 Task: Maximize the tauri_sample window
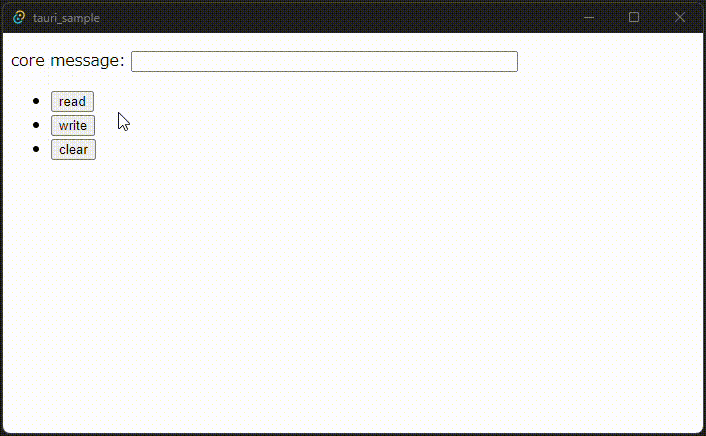(634, 18)
